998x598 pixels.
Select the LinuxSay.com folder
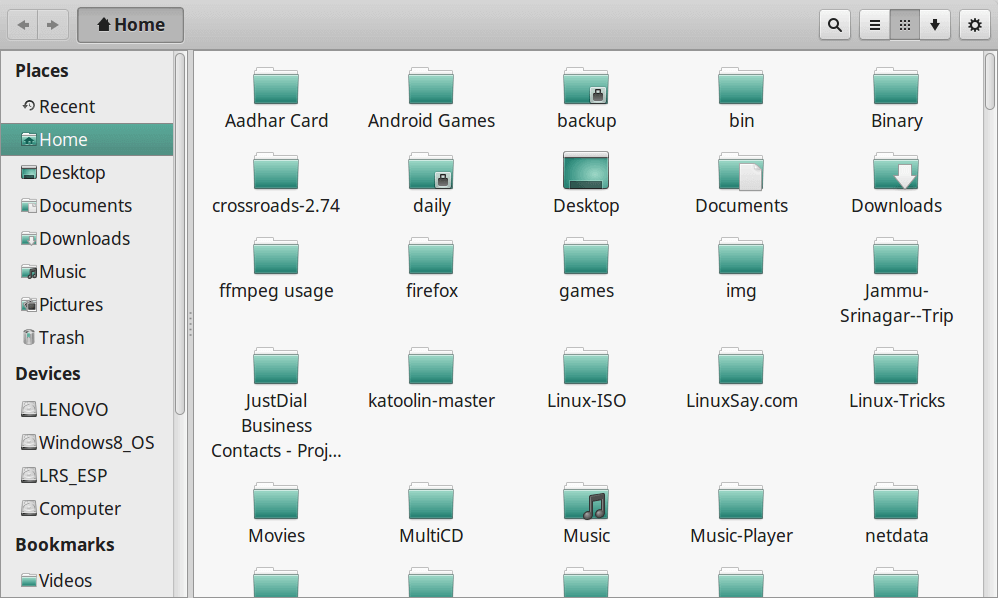pos(741,379)
